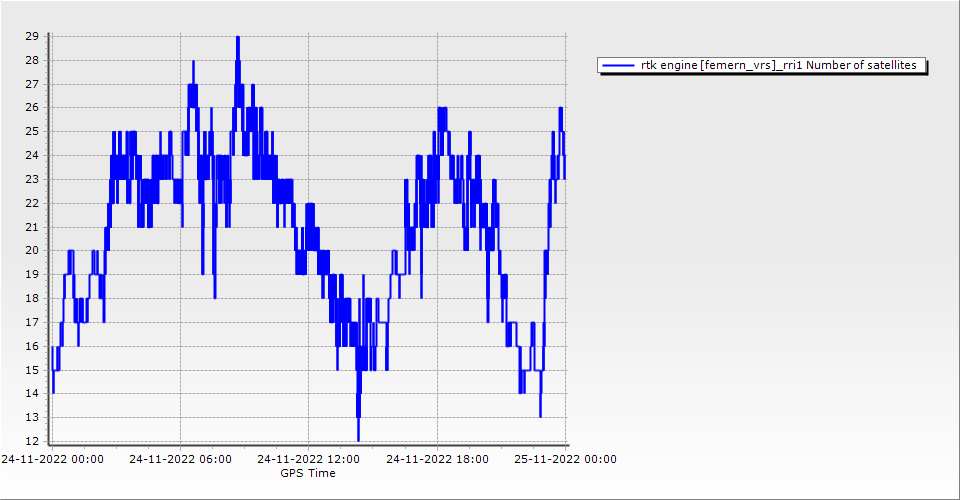Click the y-axis tick label 14
This screenshot has width=960, height=500.
(x=32, y=393)
